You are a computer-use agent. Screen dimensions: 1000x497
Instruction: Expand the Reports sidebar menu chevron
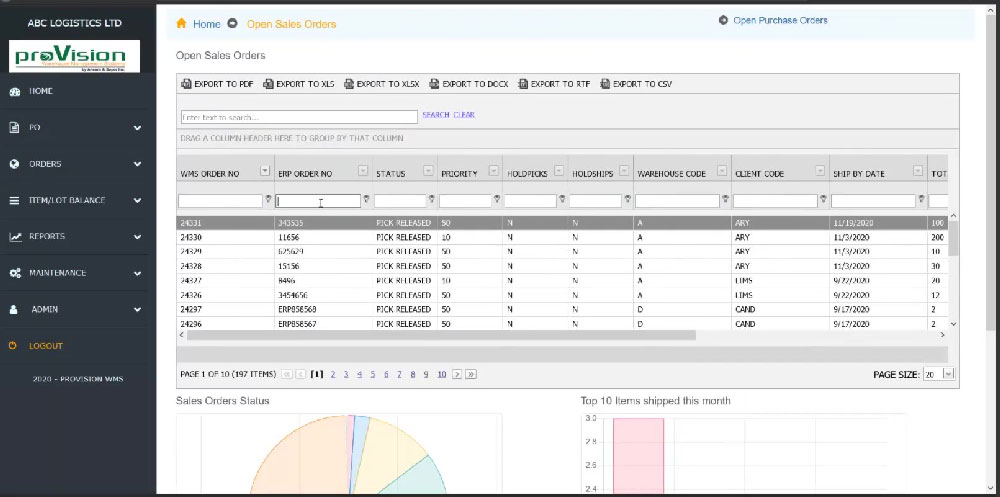[138, 237]
